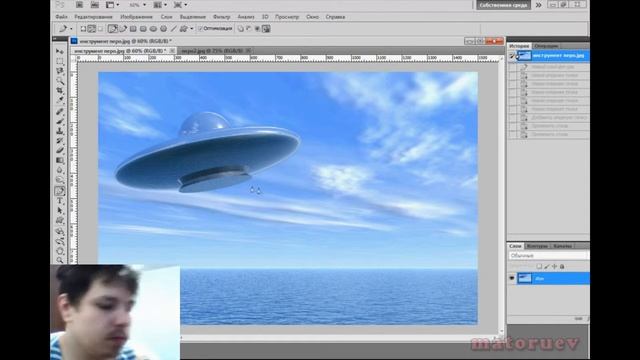Launch Mini Bridge from the application bar
The width and height of the screenshot is (640, 360).
pyautogui.click(x=94, y=5)
